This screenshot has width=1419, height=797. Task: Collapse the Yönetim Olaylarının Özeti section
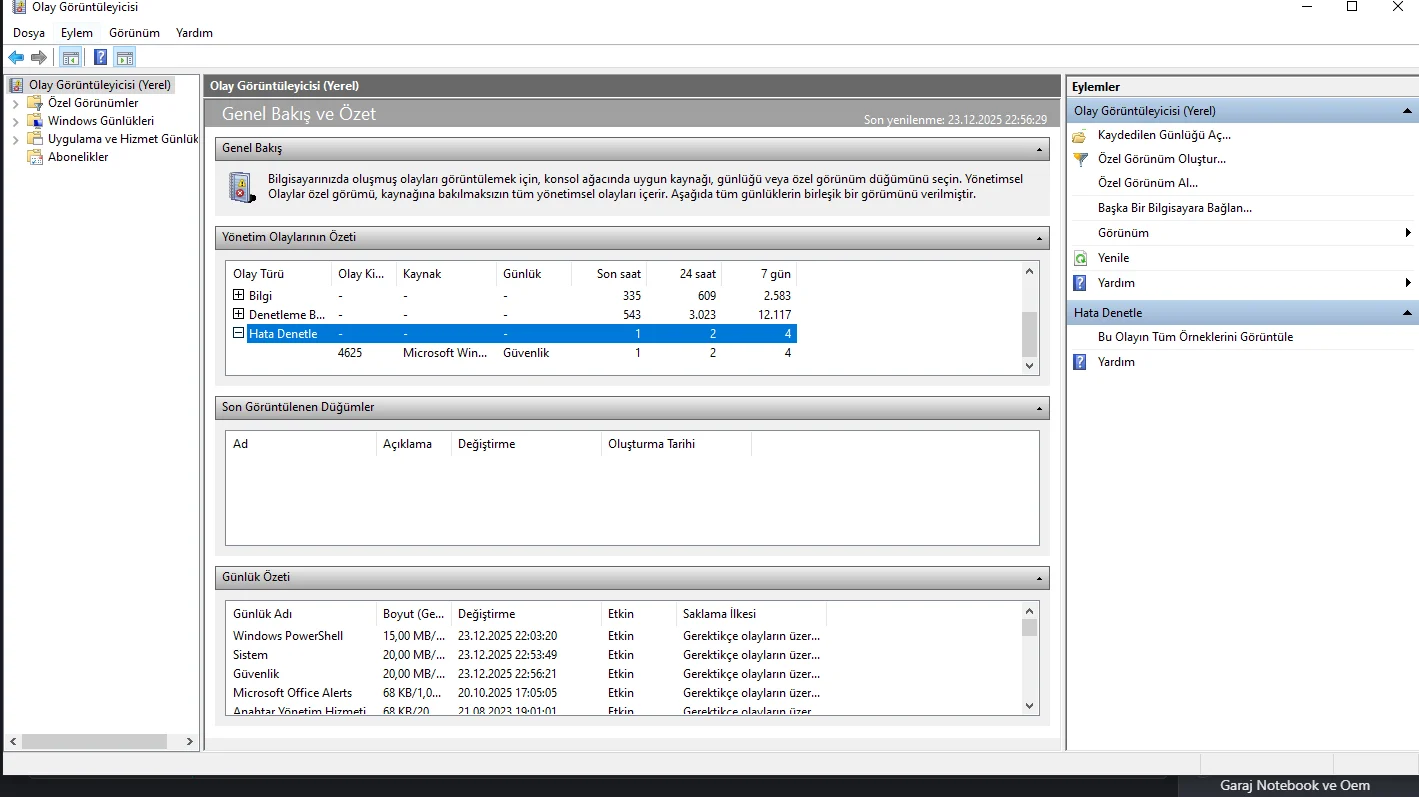(1040, 238)
